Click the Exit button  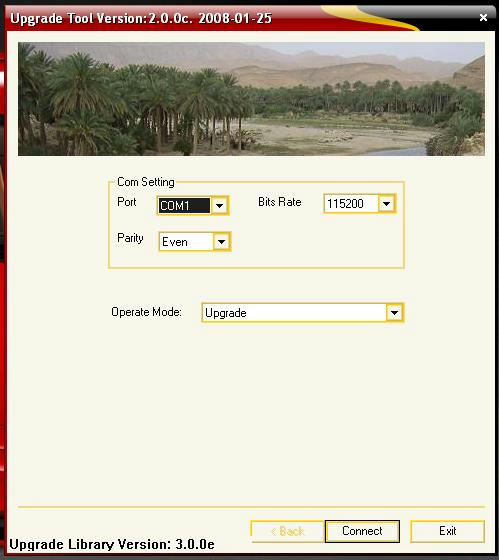pos(448,531)
